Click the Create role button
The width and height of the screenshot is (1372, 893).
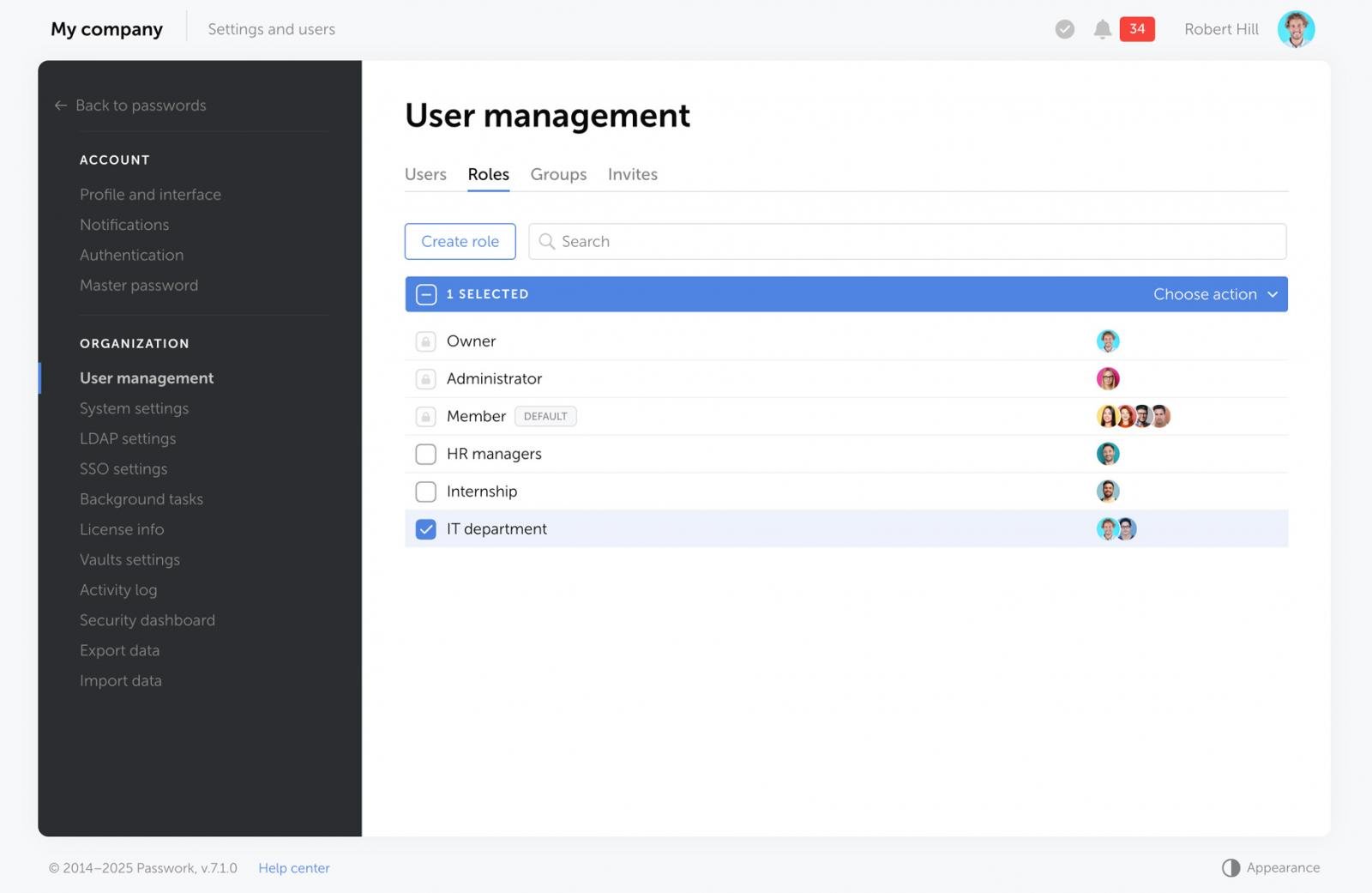(x=460, y=241)
